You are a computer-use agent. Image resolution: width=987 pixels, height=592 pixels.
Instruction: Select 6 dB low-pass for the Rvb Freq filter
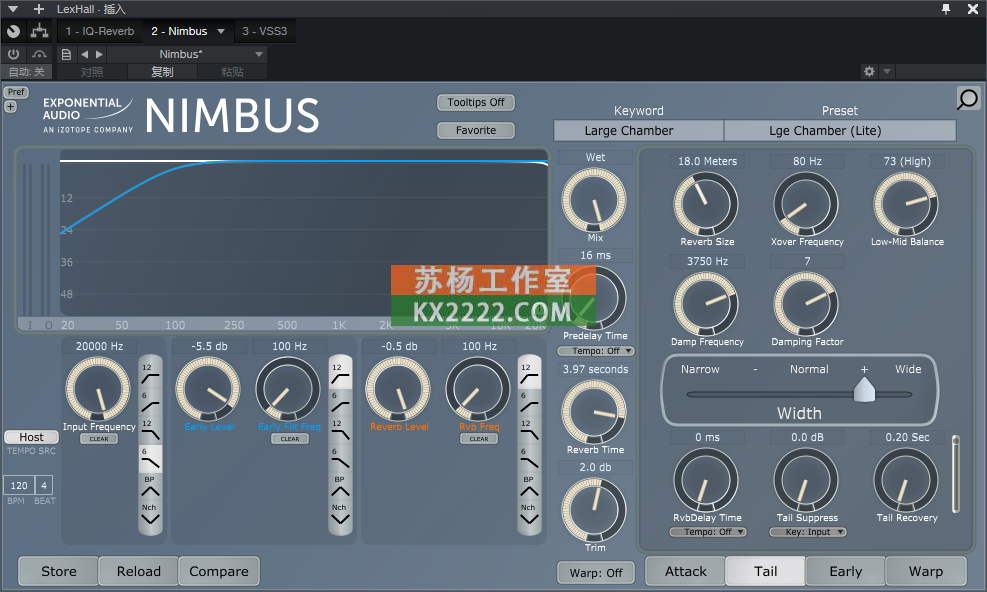(x=529, y=458)
